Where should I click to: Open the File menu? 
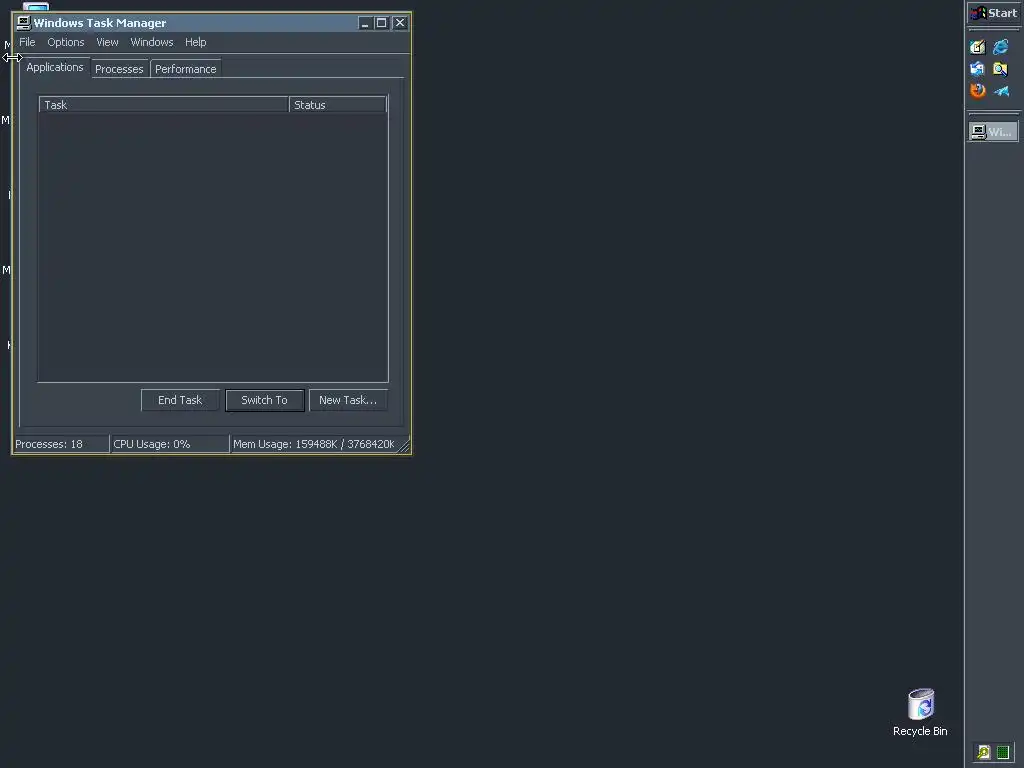click(27, 42)
